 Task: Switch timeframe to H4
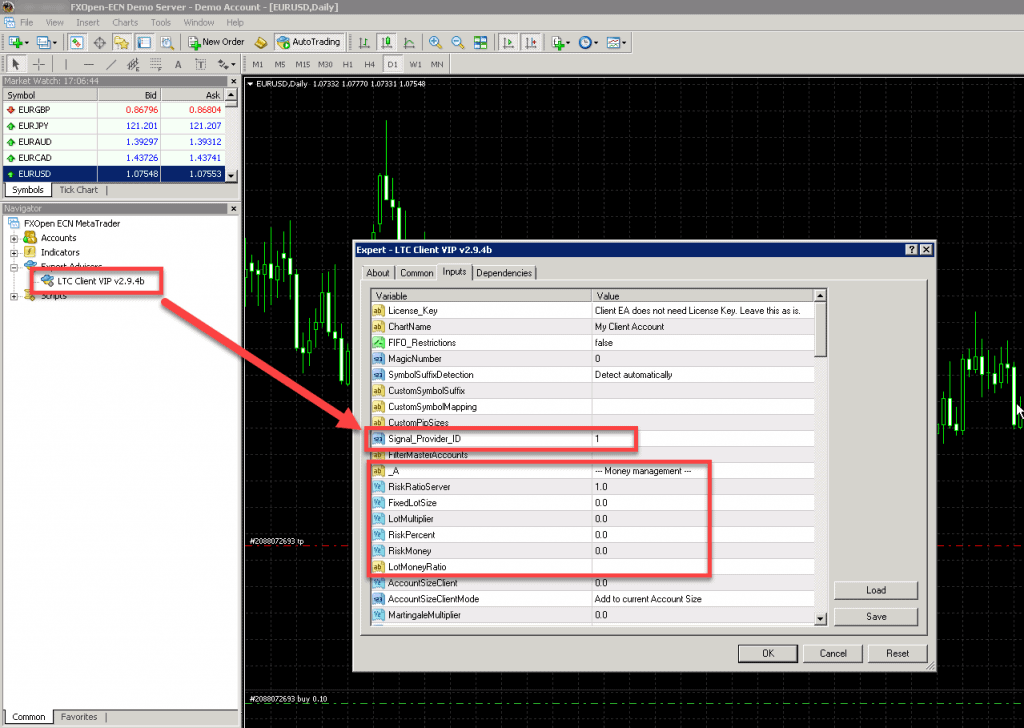pos(370,65)
